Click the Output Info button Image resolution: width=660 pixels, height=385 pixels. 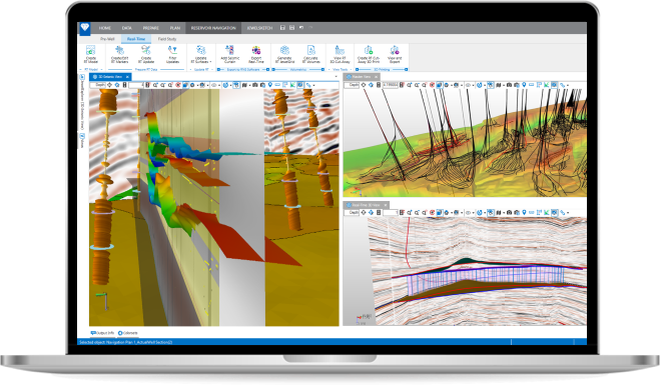102,333
